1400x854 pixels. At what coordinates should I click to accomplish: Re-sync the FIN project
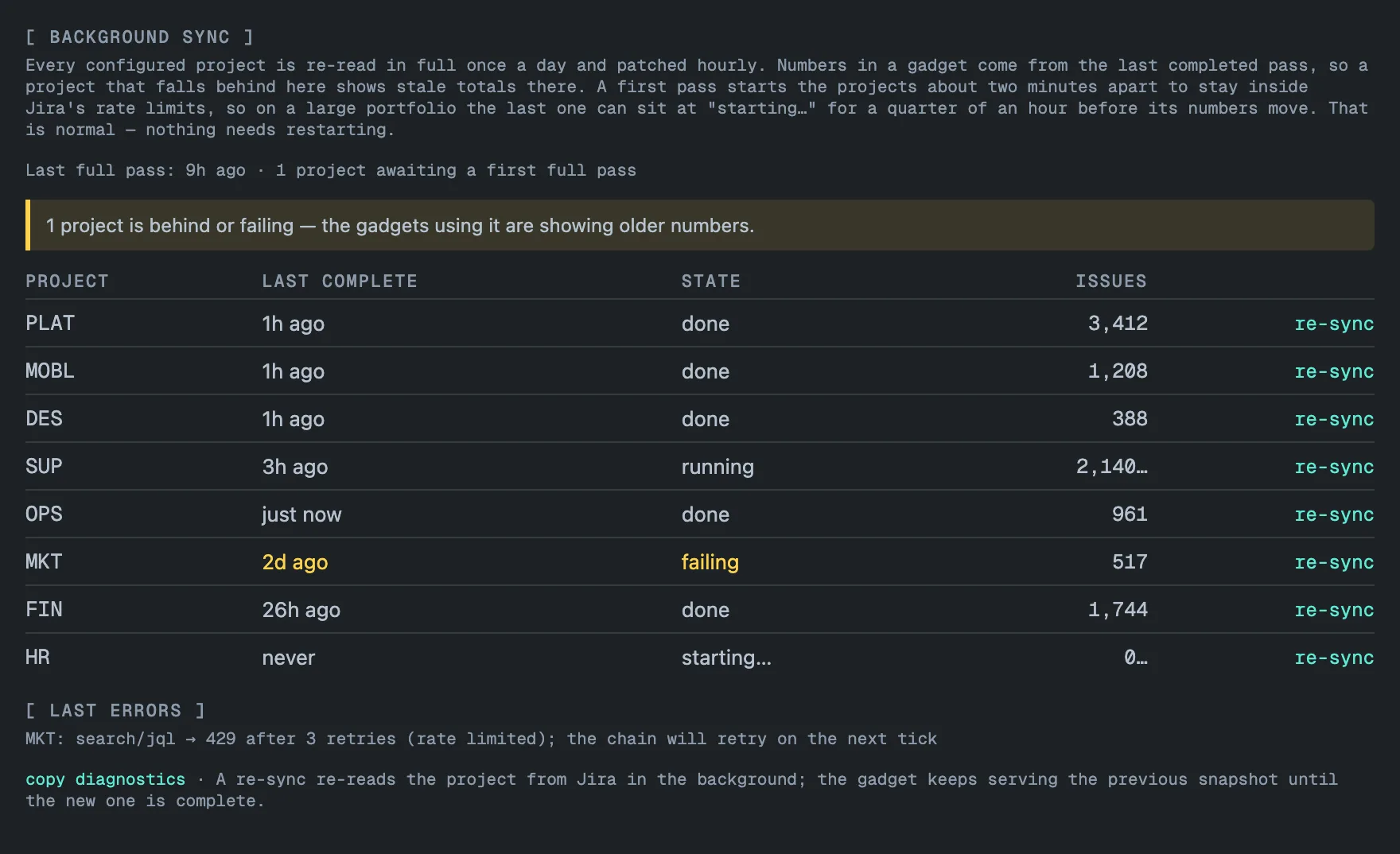click(1334, 610)
